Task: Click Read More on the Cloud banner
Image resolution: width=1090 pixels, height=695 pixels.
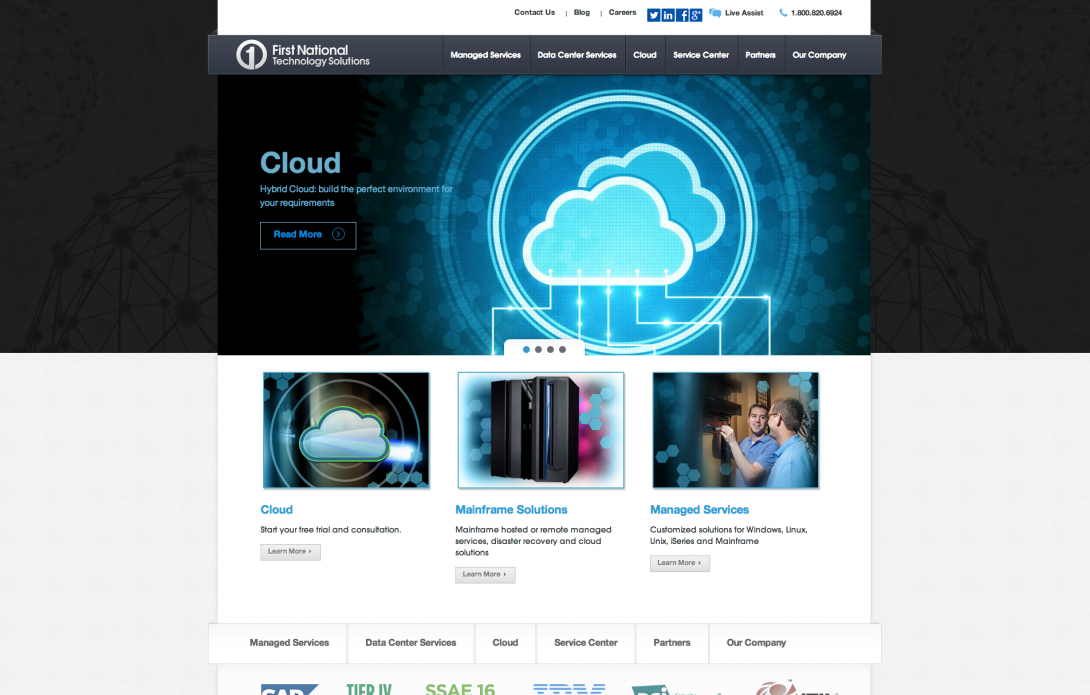Action: coord(307,235)
